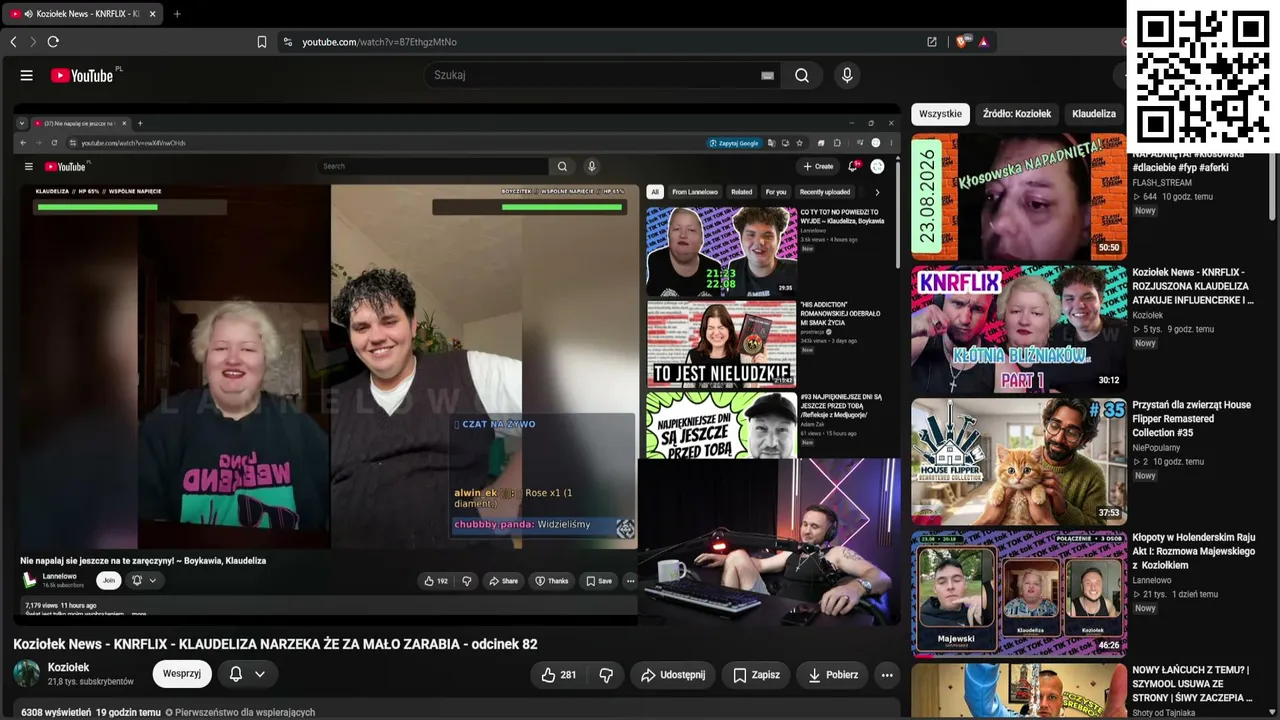Click '5 tys. 9 godz. temu' stats
Screen dimensions: 1280x720
pyautogui.click(x=1172, y=329)
